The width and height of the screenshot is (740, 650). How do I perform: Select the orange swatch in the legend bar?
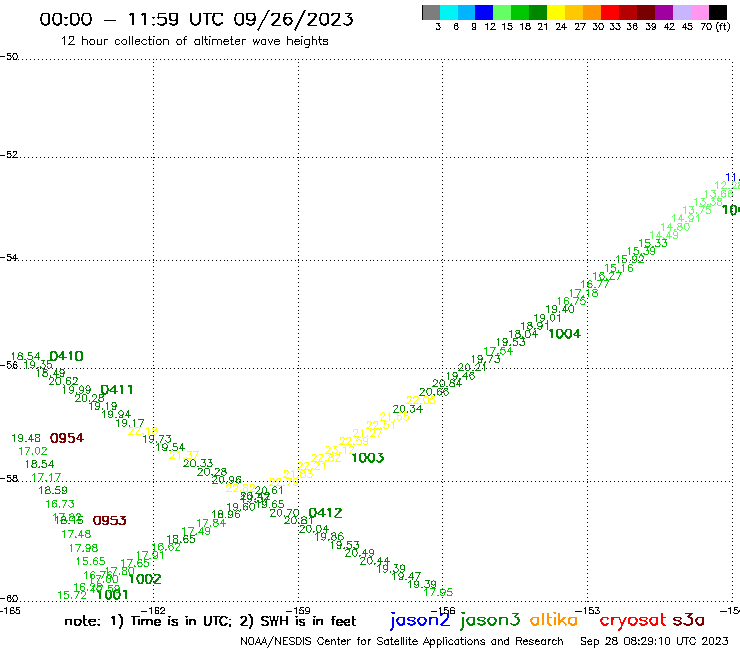point(592,12)
